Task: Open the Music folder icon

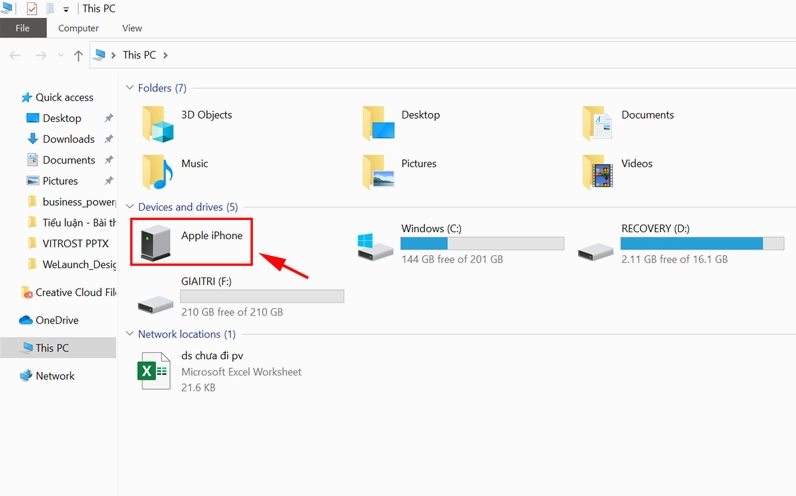Action: point(158,171)
